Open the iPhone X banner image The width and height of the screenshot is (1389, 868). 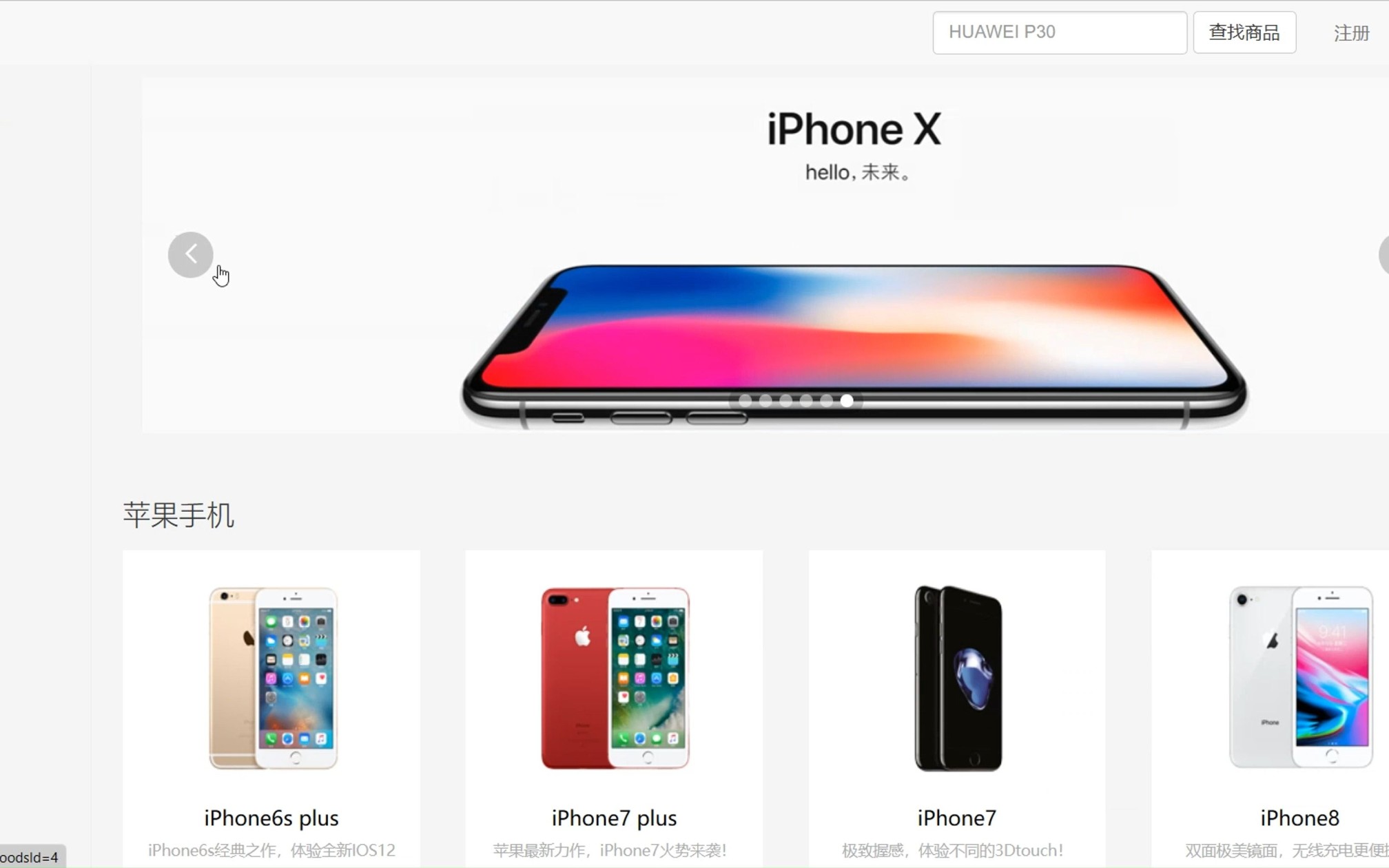(765, 256)
